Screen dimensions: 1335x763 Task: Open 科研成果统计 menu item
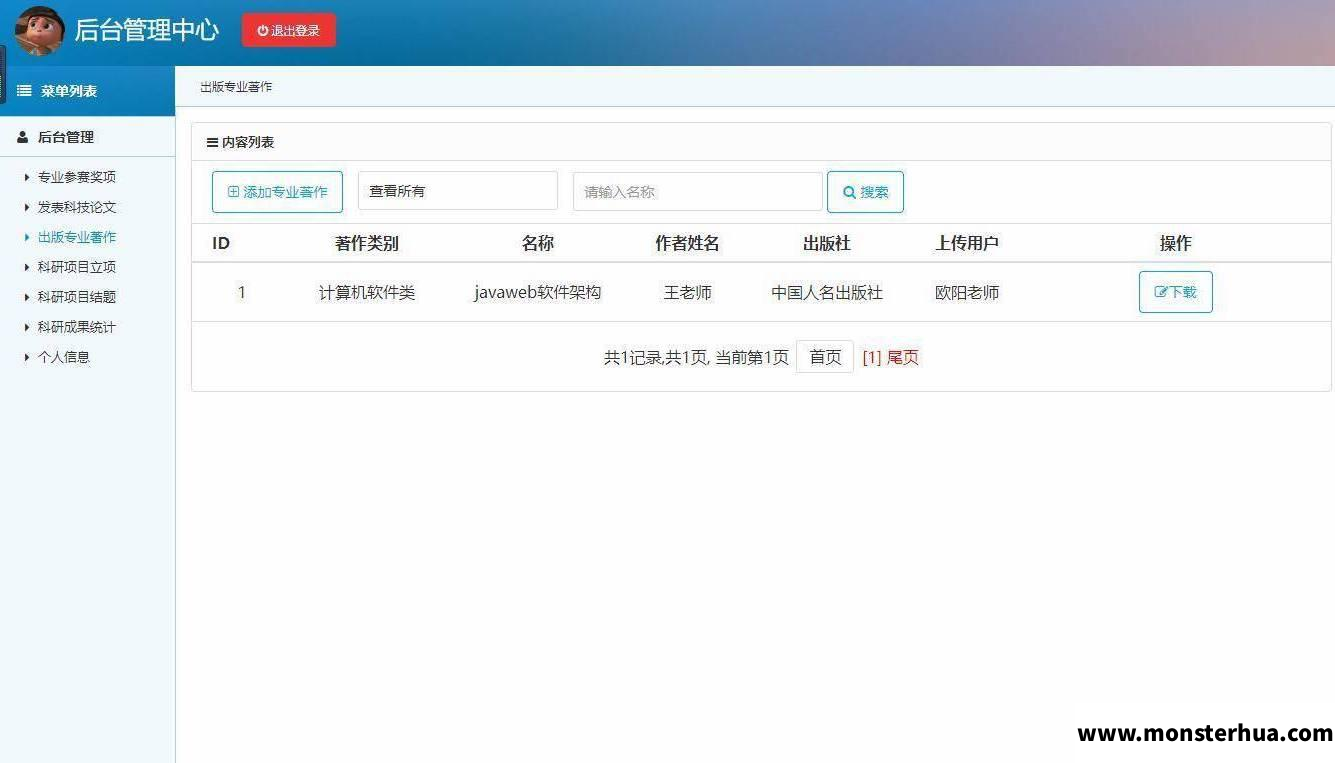pos(77,327)
